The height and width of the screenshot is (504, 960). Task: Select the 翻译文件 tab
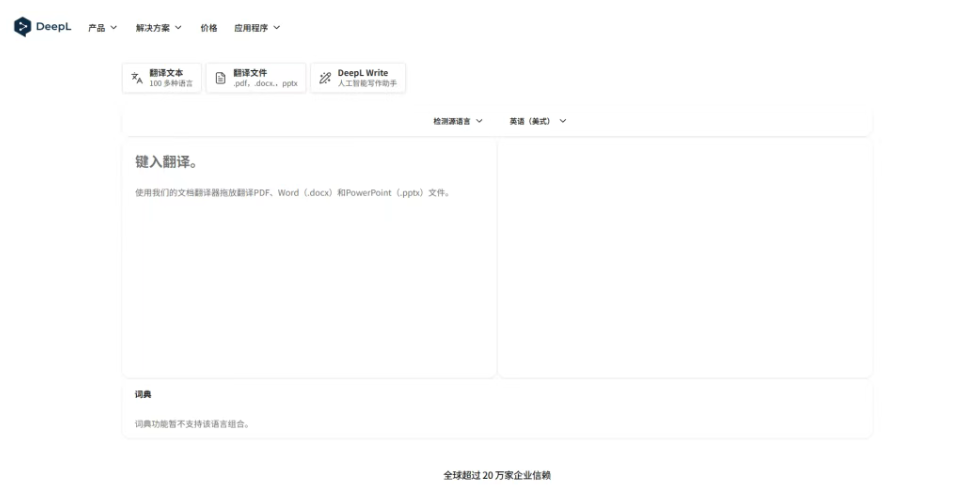[x=256, y=78]
